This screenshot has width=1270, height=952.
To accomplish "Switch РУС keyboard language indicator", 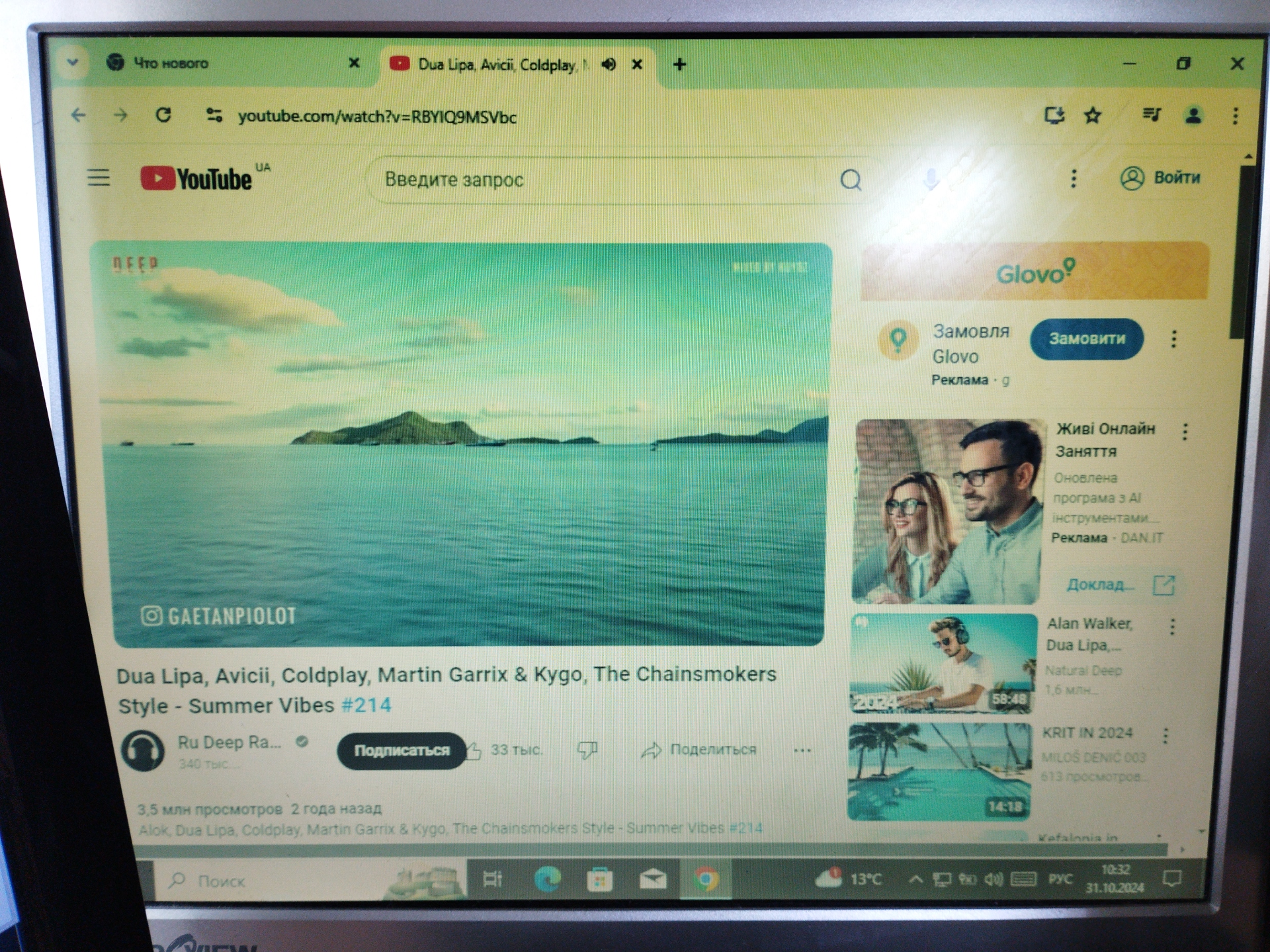I will point(1061,879).
